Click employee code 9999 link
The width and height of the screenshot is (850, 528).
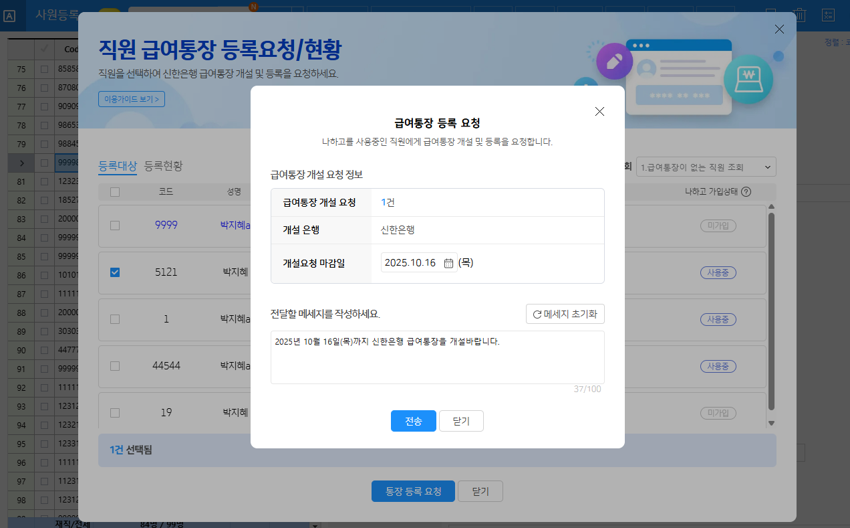click(166, 225)
